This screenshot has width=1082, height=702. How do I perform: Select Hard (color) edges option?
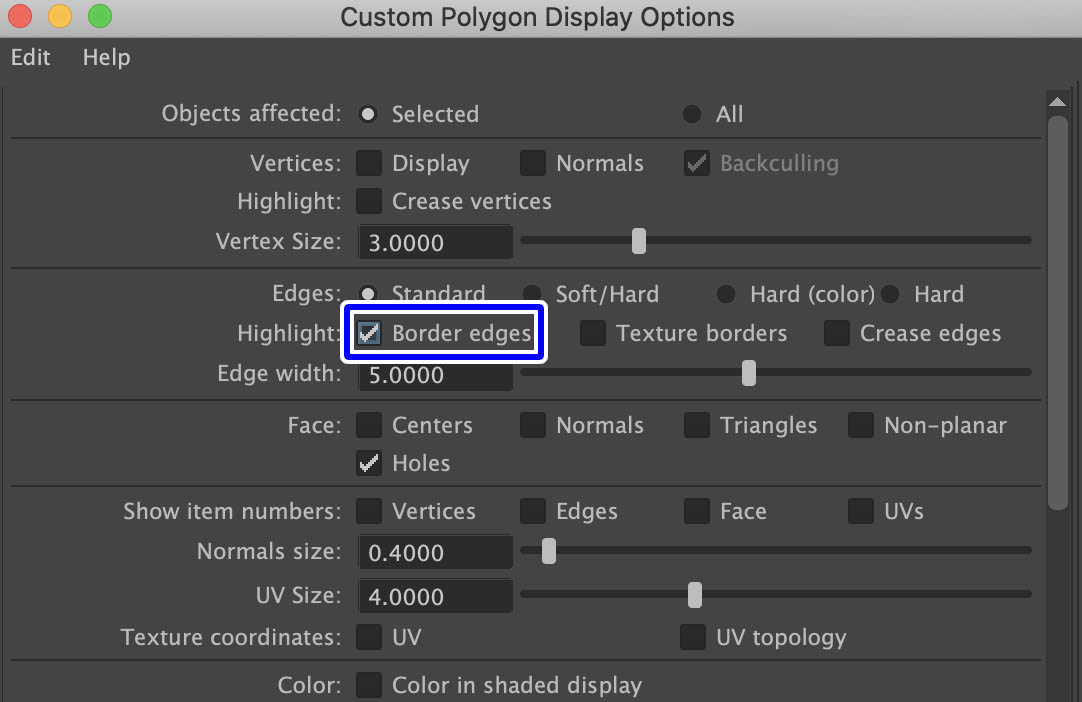point(727,294)
